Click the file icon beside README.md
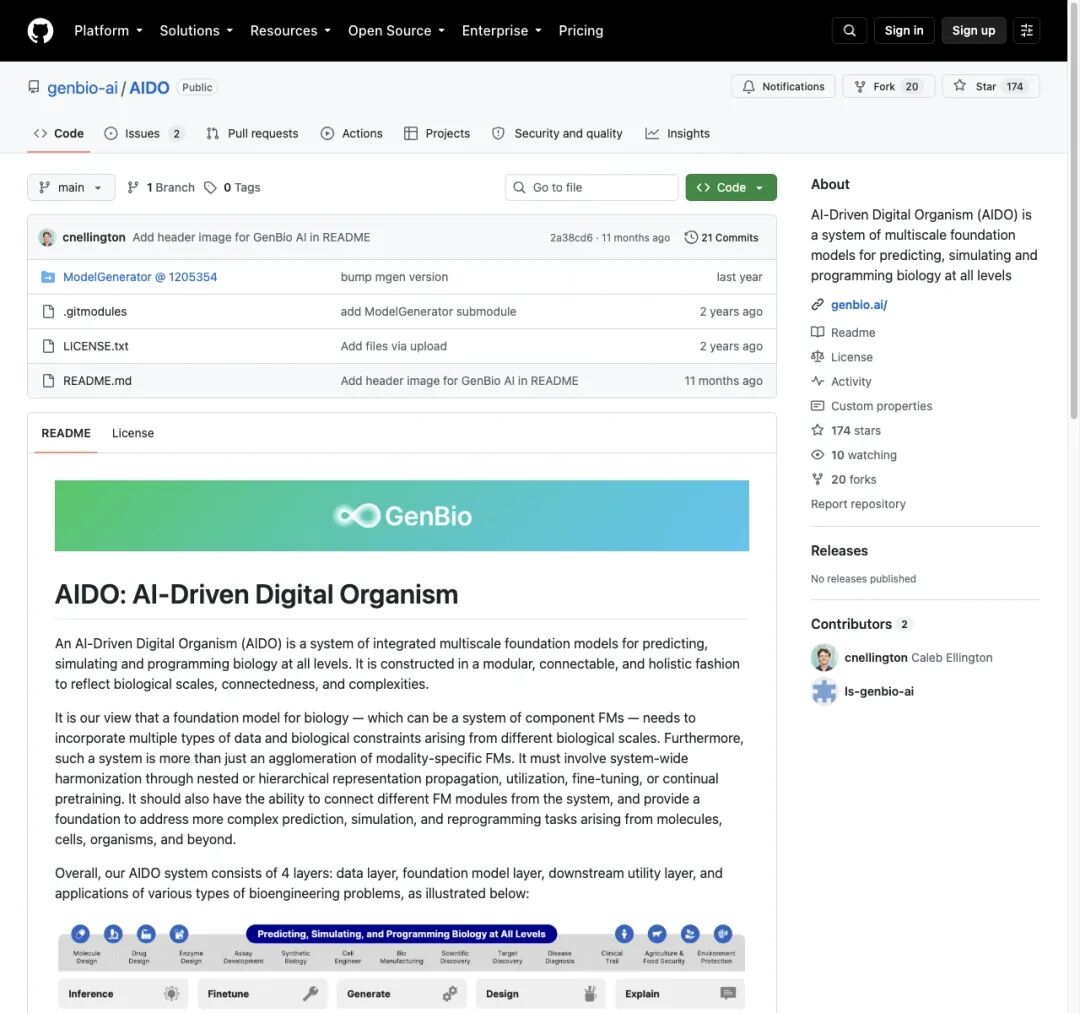The image size is (1080, 1013). pyautogui.click(x=48, y=381)
